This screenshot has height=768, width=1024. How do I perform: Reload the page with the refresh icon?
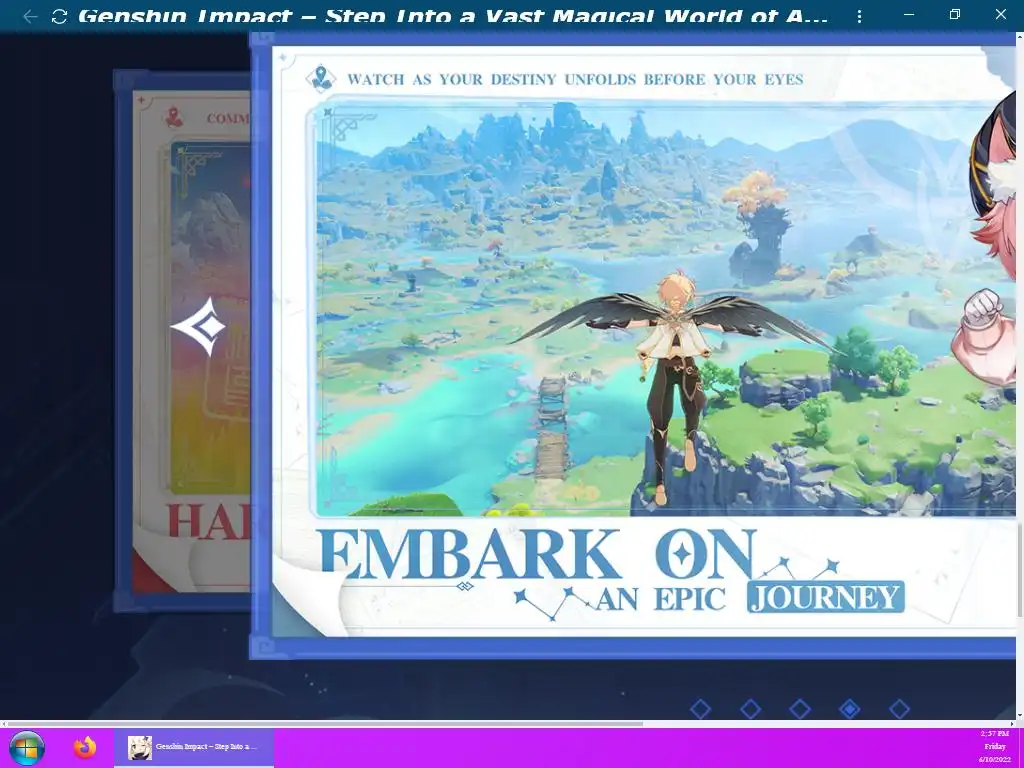pos(59,16)
